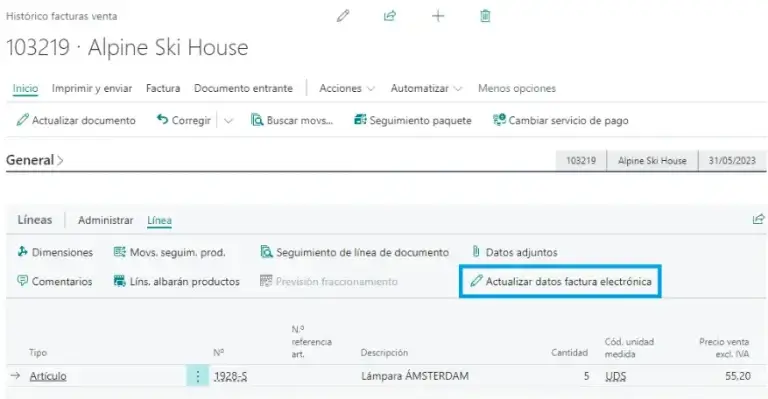Click the Alpine Ski House summary field
The width and height of the screenshot is (768, 399).
(652, 161)
